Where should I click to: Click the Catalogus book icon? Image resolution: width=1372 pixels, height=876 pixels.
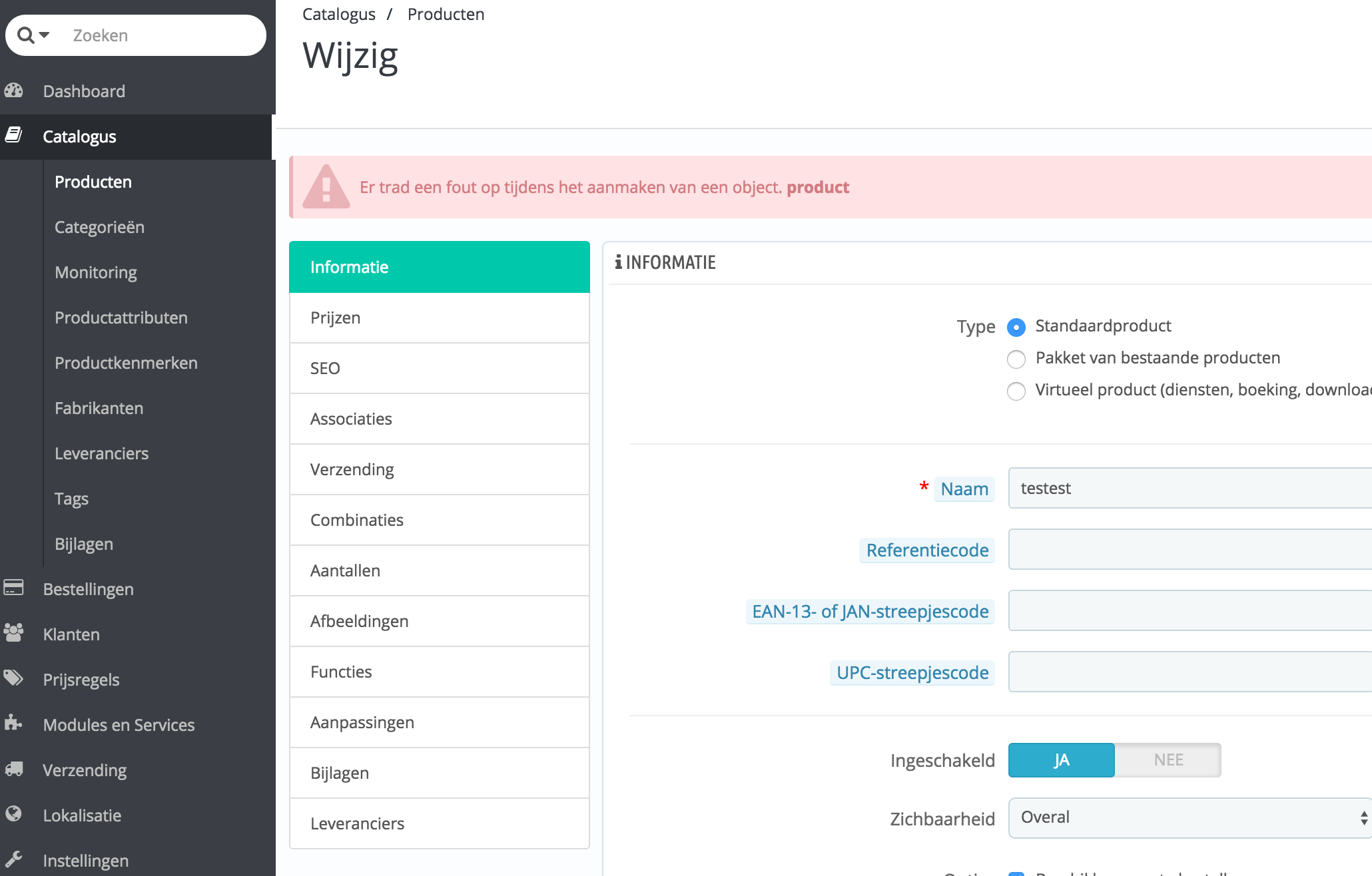(14, 135)
